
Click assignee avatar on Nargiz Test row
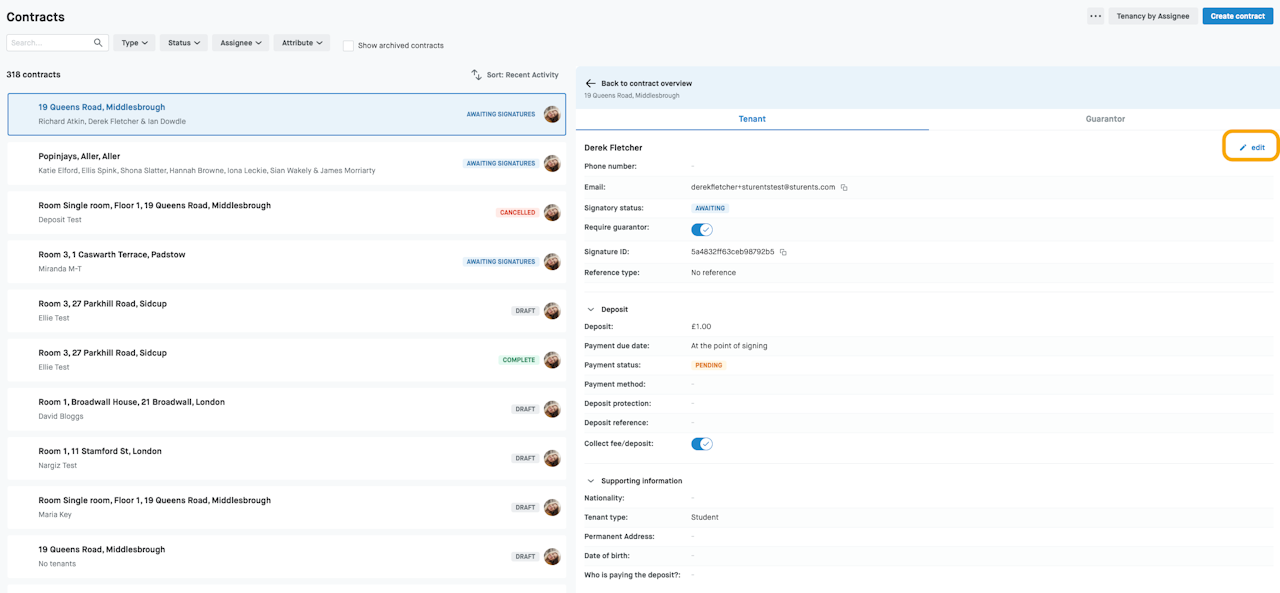pos(552,458)
